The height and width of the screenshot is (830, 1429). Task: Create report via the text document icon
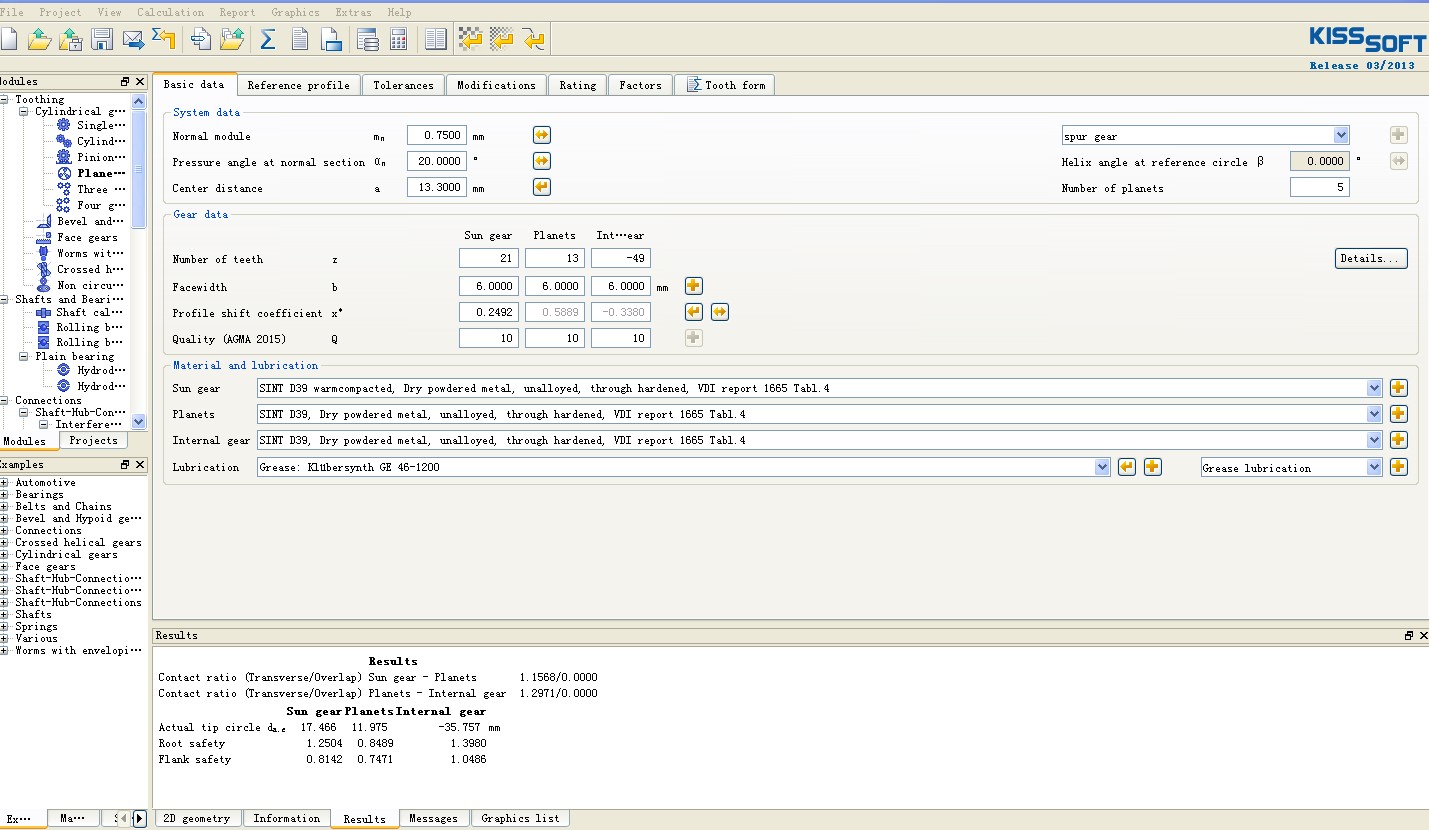[x=299, y=39]
